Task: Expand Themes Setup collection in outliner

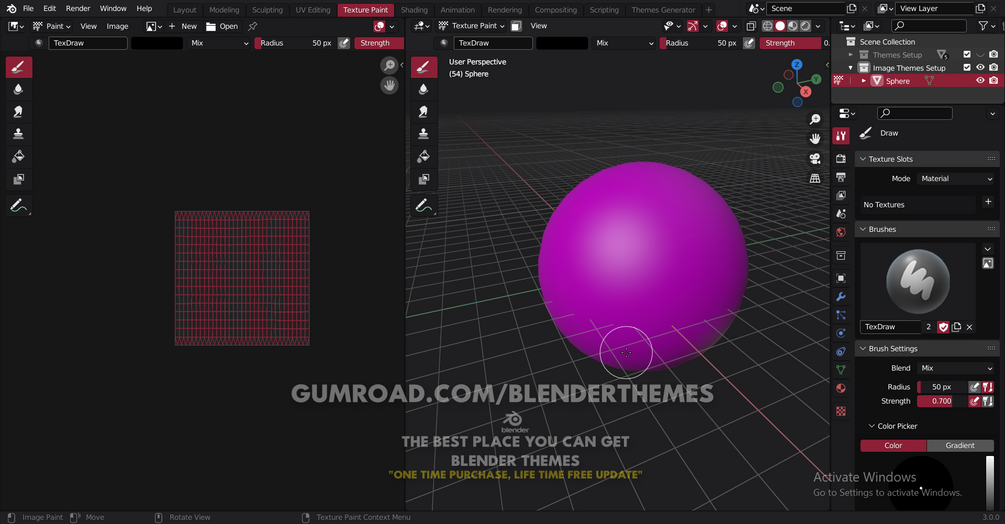Action: point(851,54)
